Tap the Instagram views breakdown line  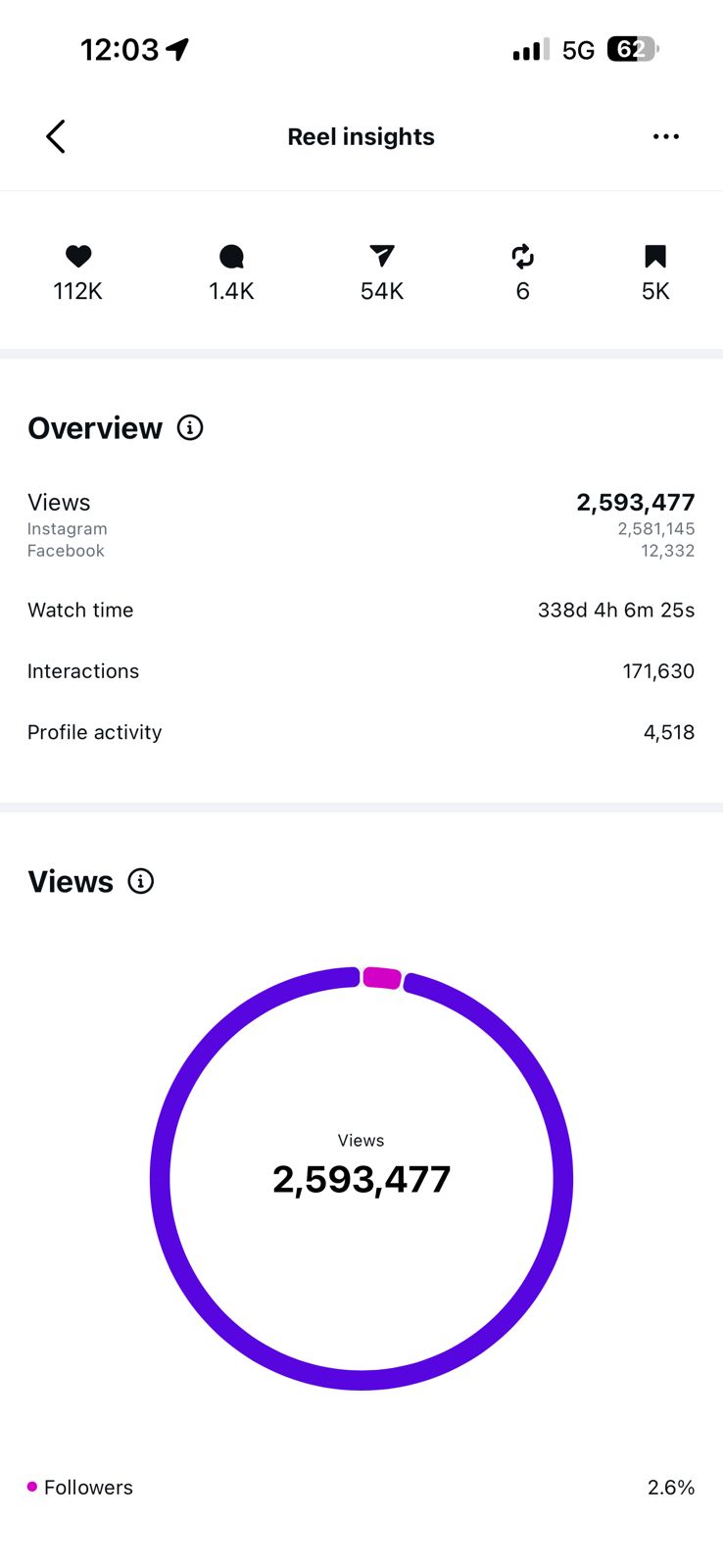pos(361,529)
